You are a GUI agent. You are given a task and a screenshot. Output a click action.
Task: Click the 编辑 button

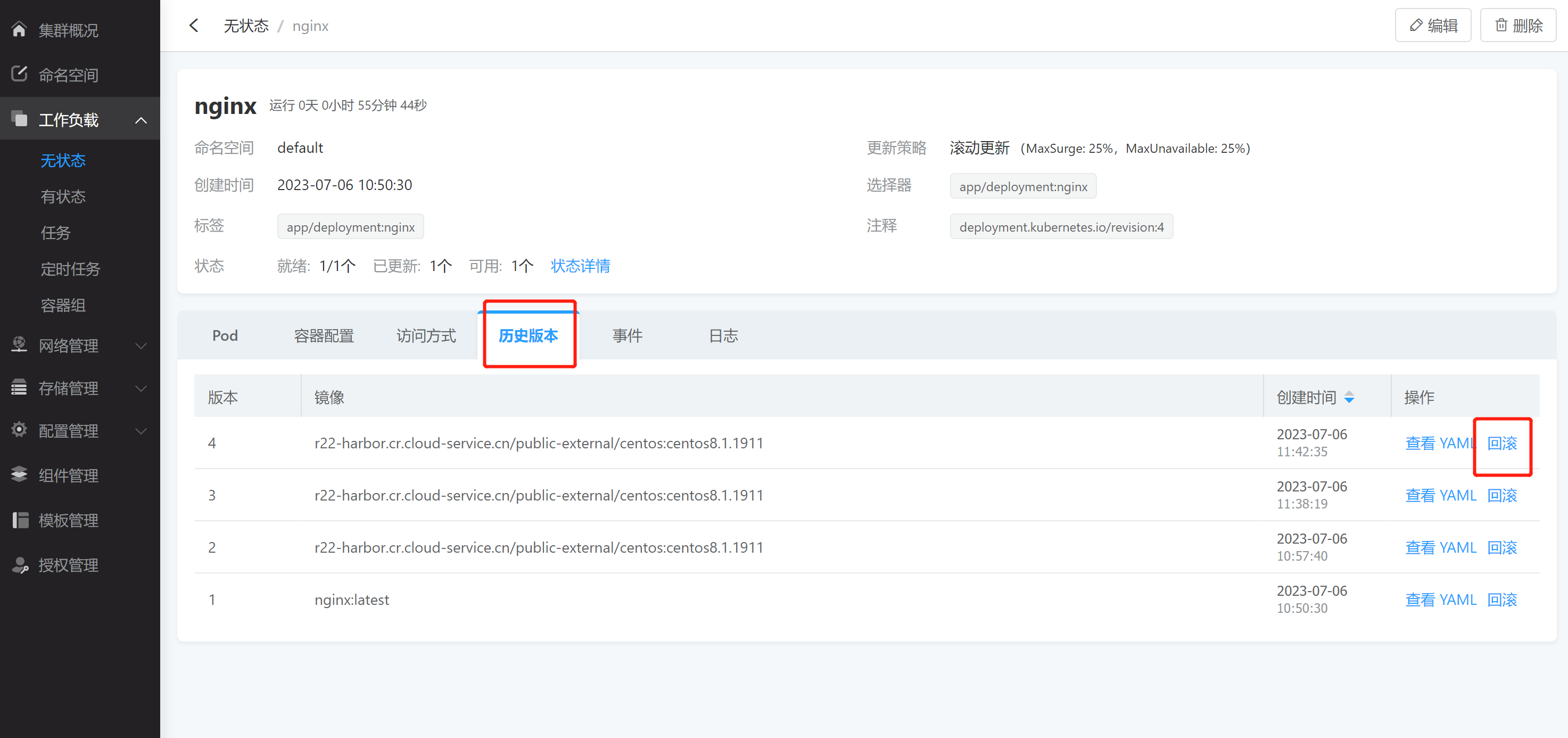1433,26
